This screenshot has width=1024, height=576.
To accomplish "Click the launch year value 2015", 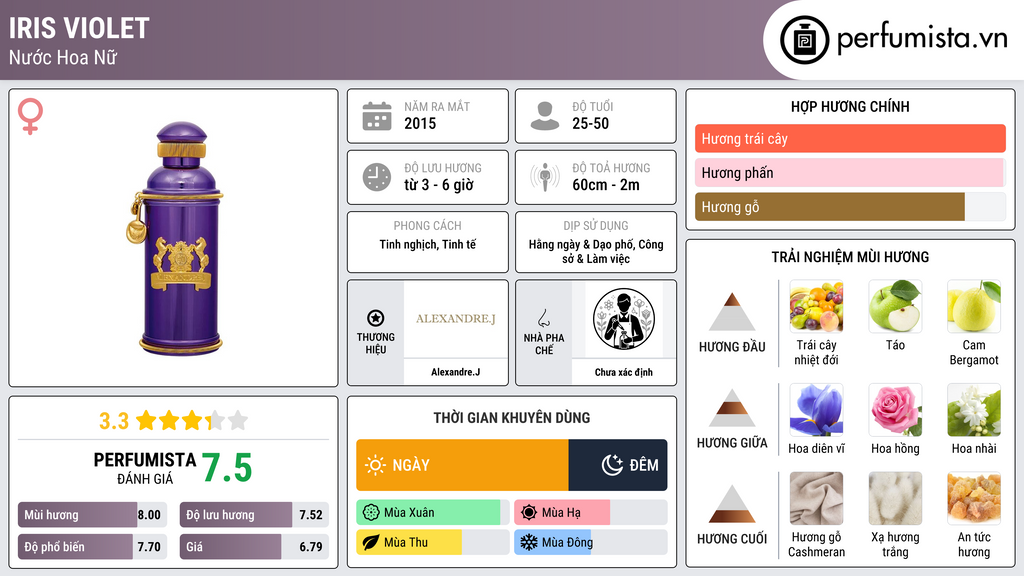I will pyautogui.click(x=420, y=123).
